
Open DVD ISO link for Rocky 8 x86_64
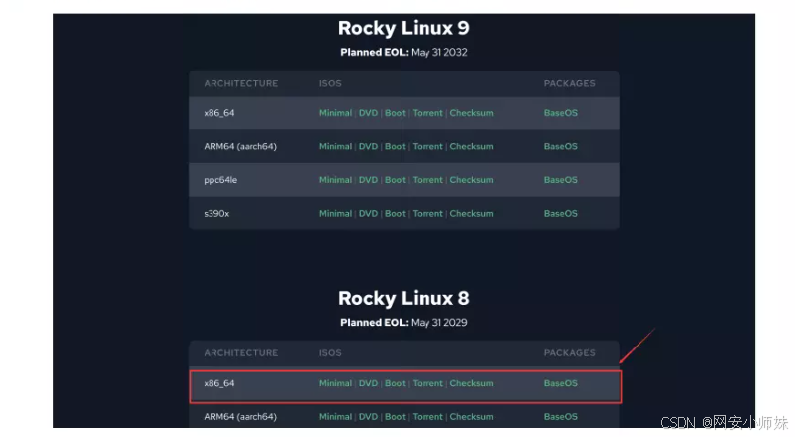click(x=368, y=383)
